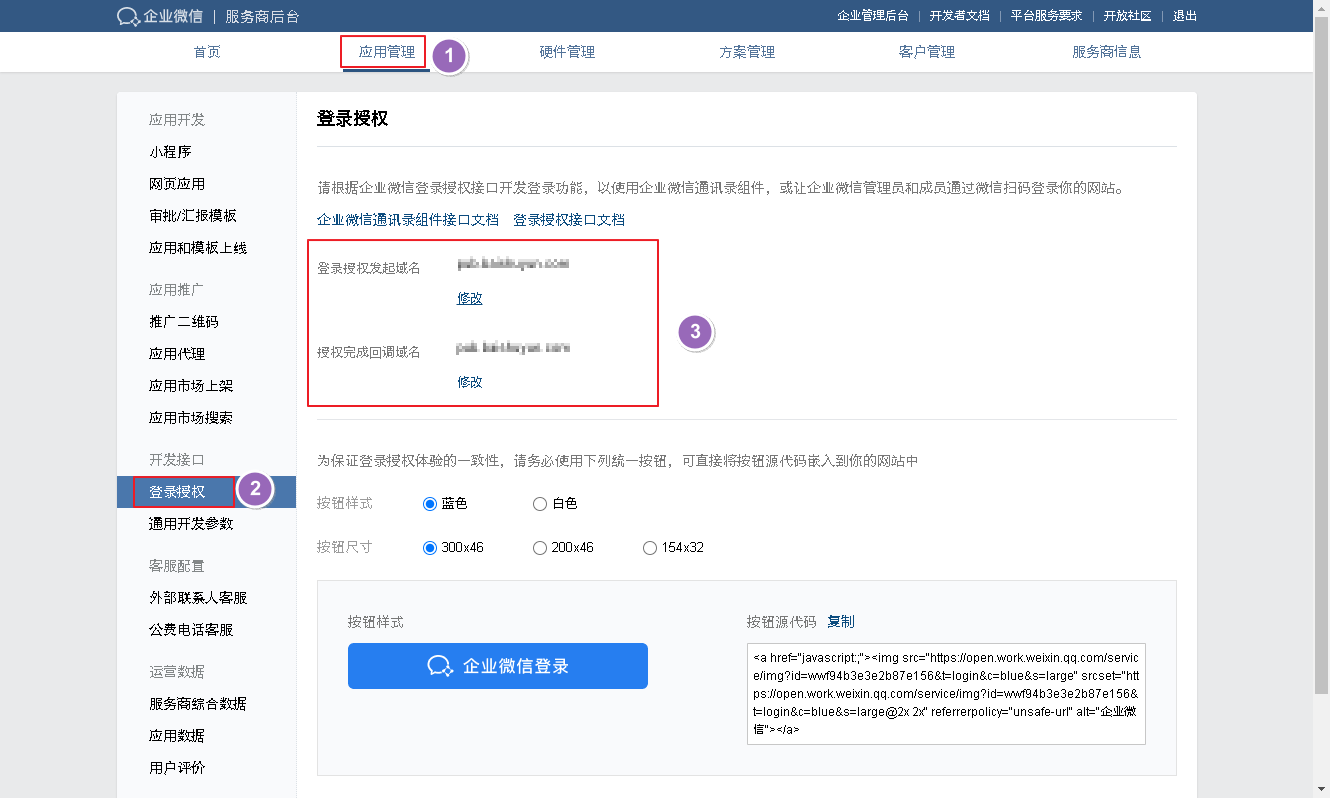Select 登录授权 in the sidebar
Screen dimensions: 1330x798
[x=177, y=492]
